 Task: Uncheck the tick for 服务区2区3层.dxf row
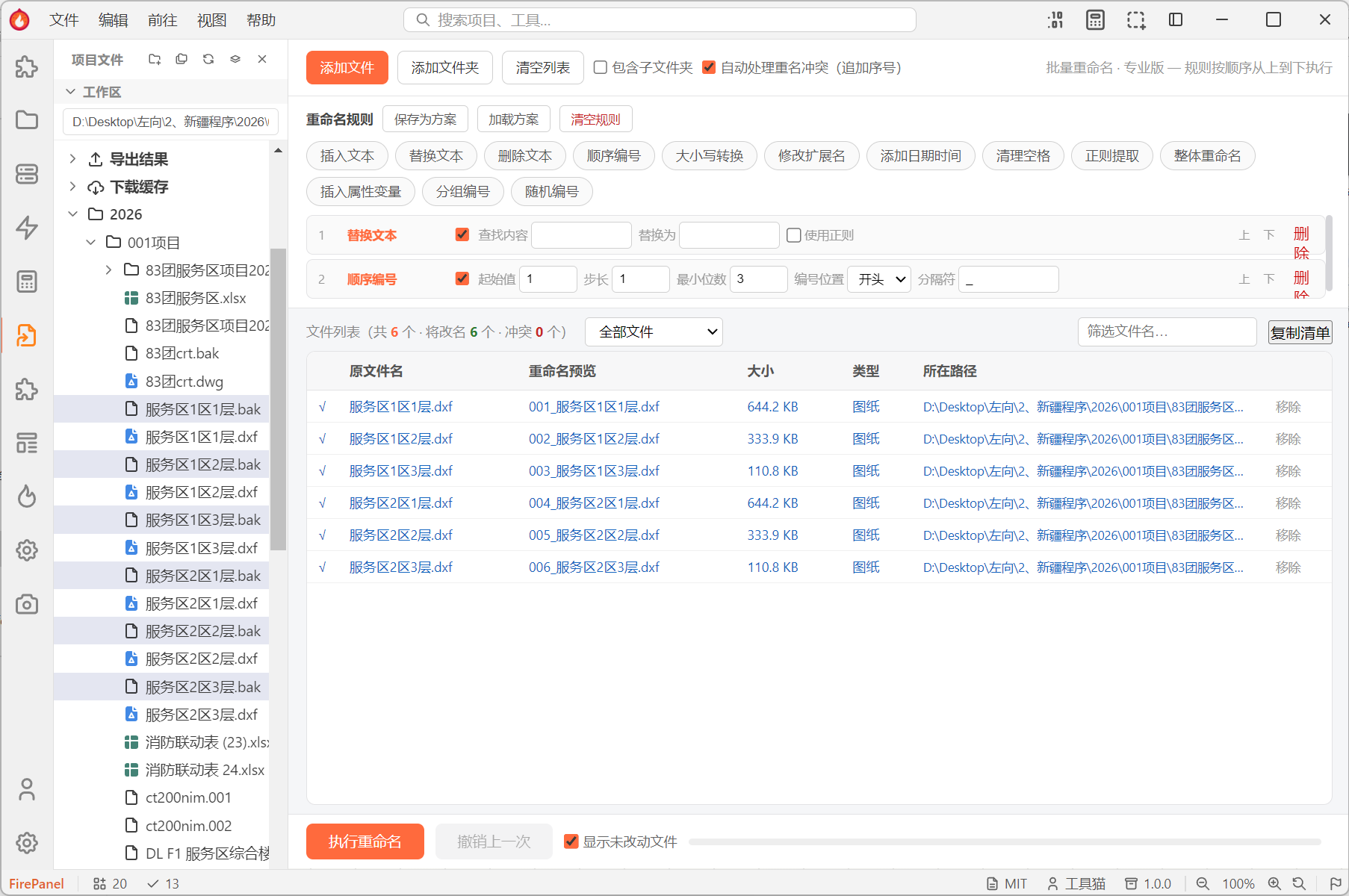323,567
